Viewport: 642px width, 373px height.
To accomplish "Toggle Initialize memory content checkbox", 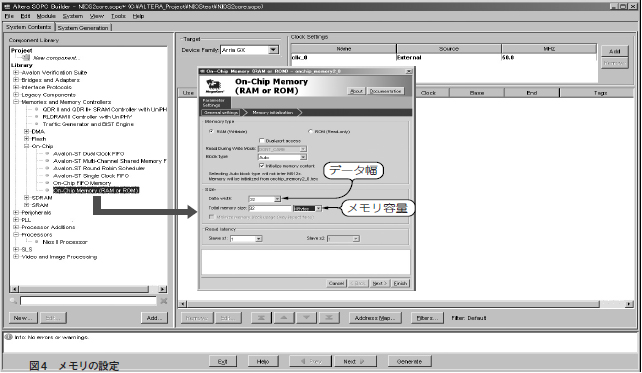I will 262,165.
